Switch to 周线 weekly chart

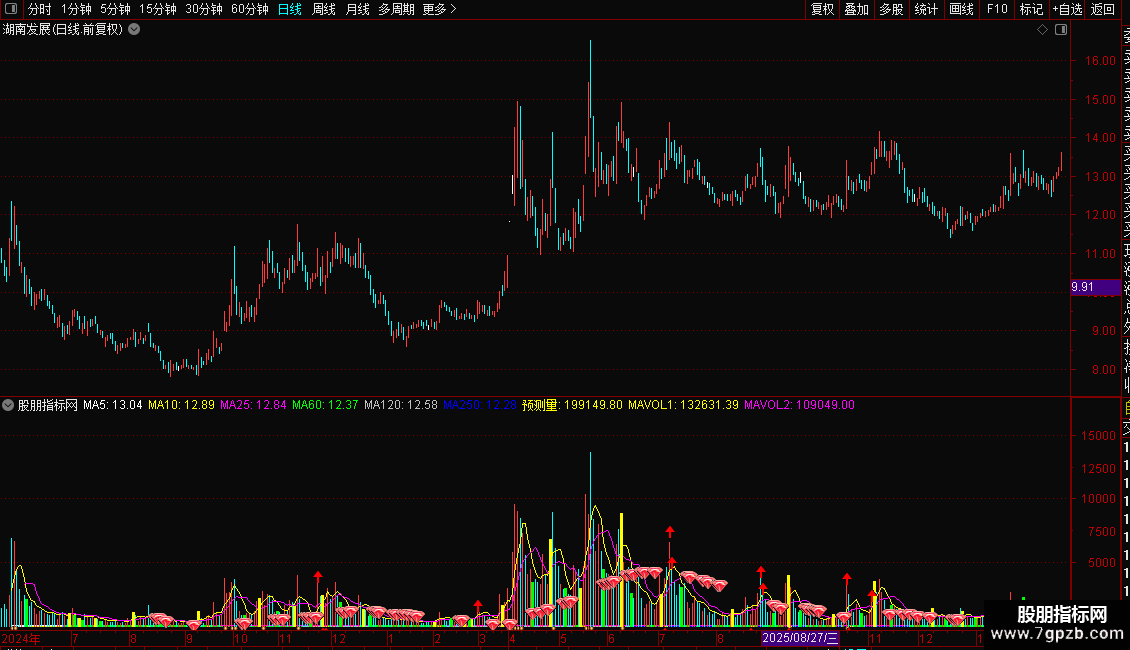pos(324,9)
